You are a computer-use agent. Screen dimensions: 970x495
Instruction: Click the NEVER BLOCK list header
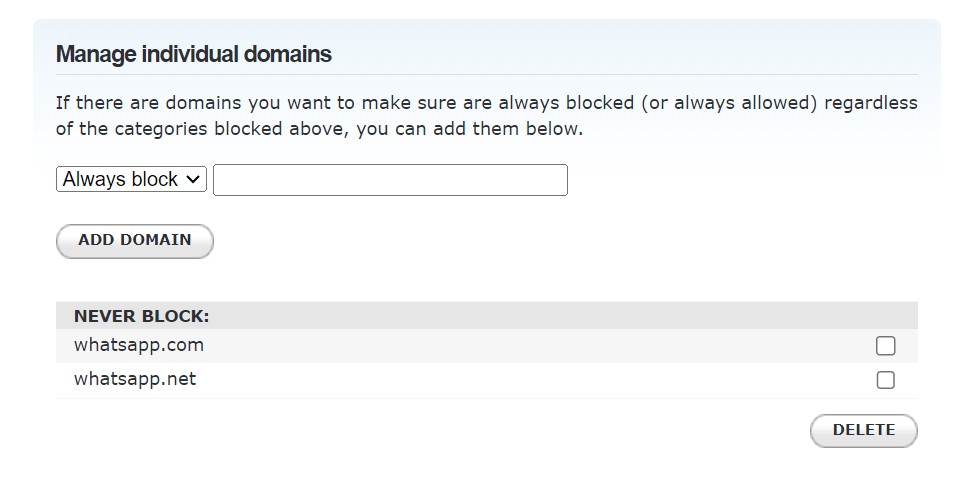click(141, 316)
